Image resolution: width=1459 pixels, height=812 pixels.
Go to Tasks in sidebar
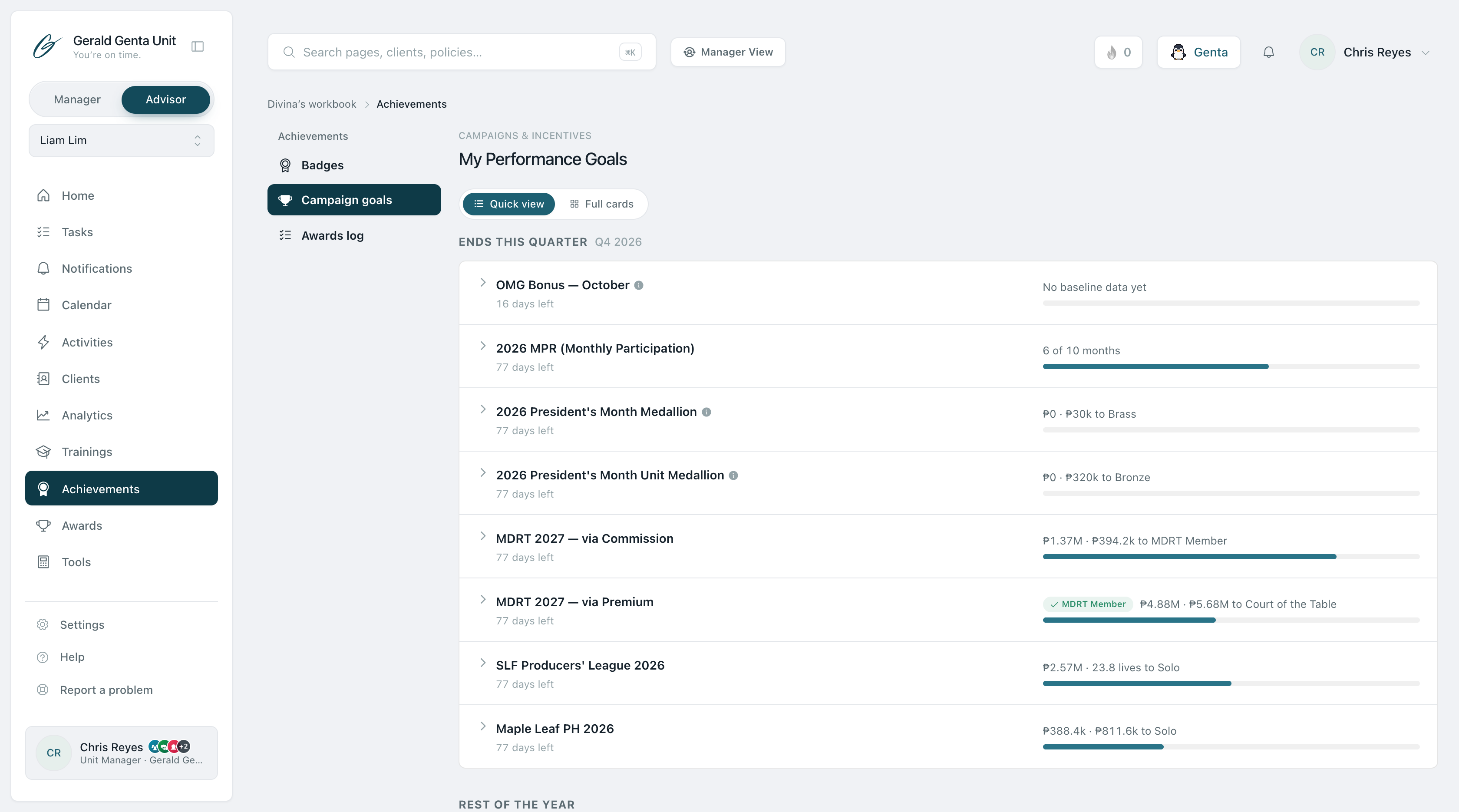coord(121,232)
